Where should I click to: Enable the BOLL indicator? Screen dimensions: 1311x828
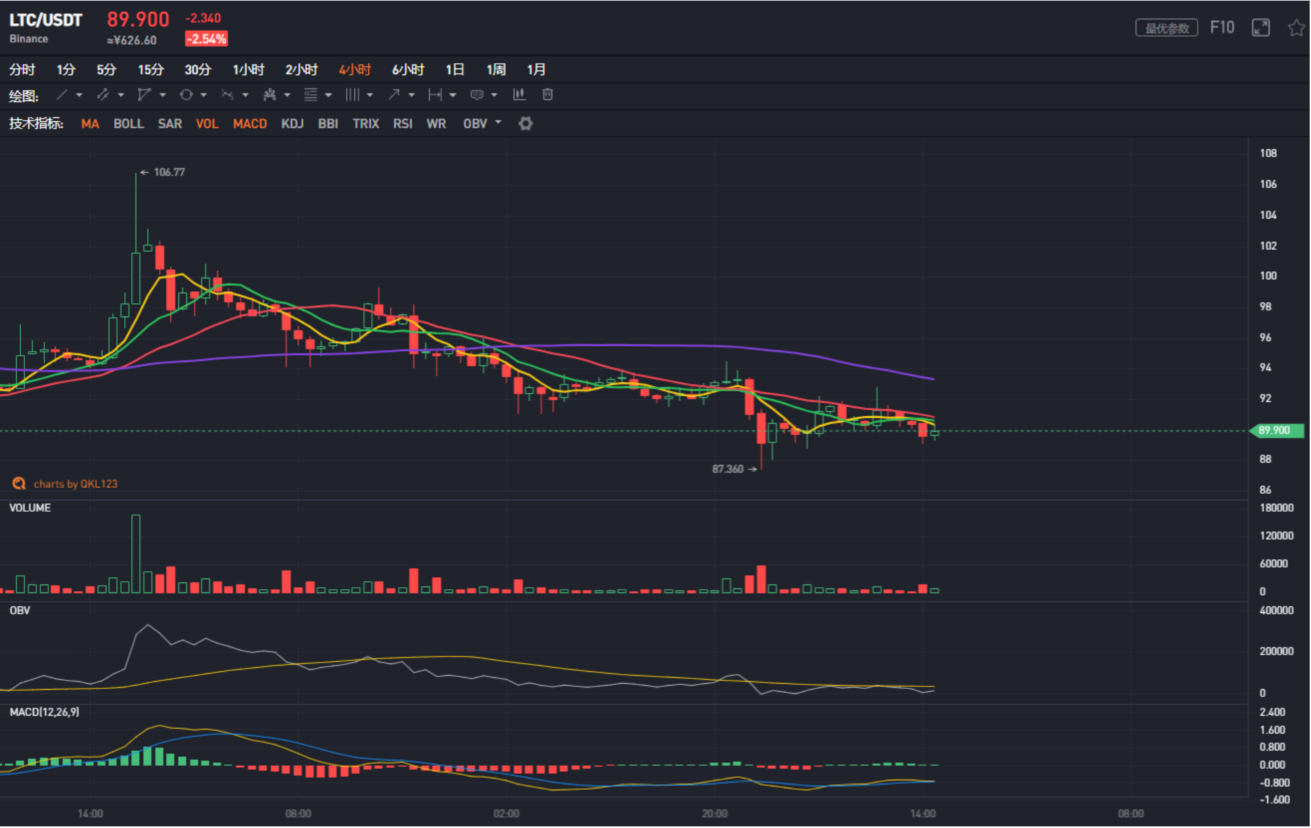click(x=128, y=124)
